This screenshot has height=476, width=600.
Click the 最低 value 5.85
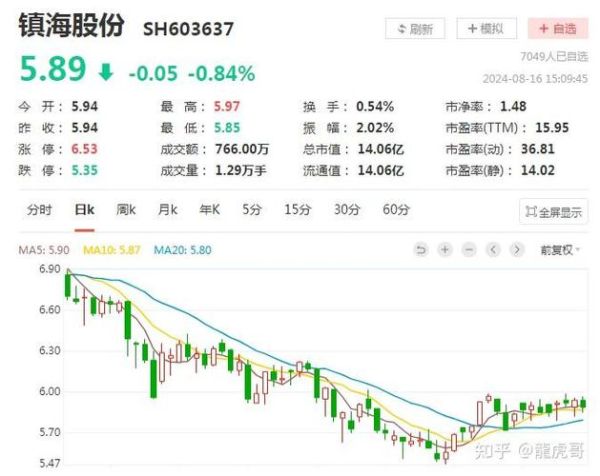pyautogui.click(x=227, y=128)
